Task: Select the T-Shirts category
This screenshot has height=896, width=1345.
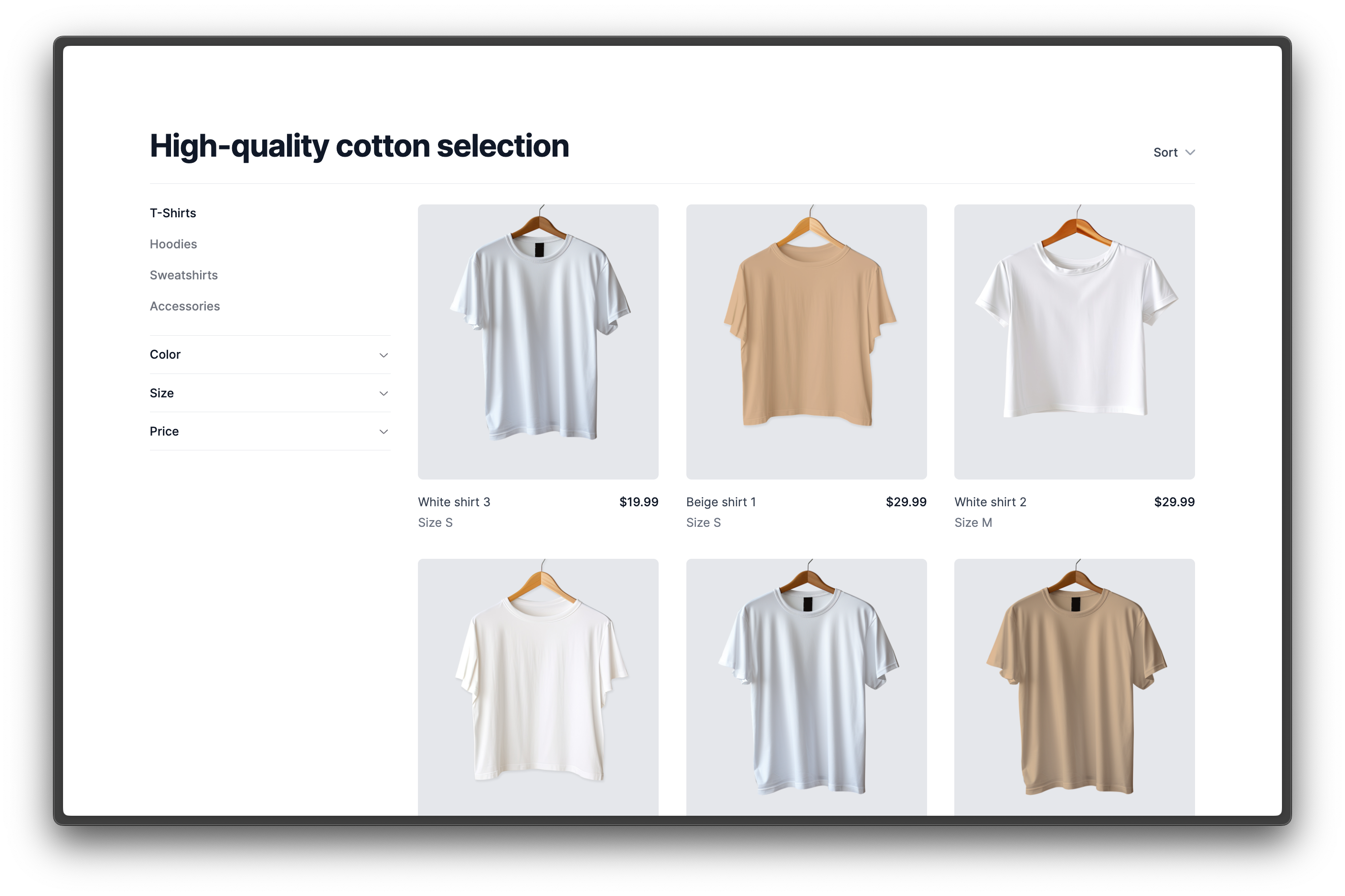Action: pos(172,213)
